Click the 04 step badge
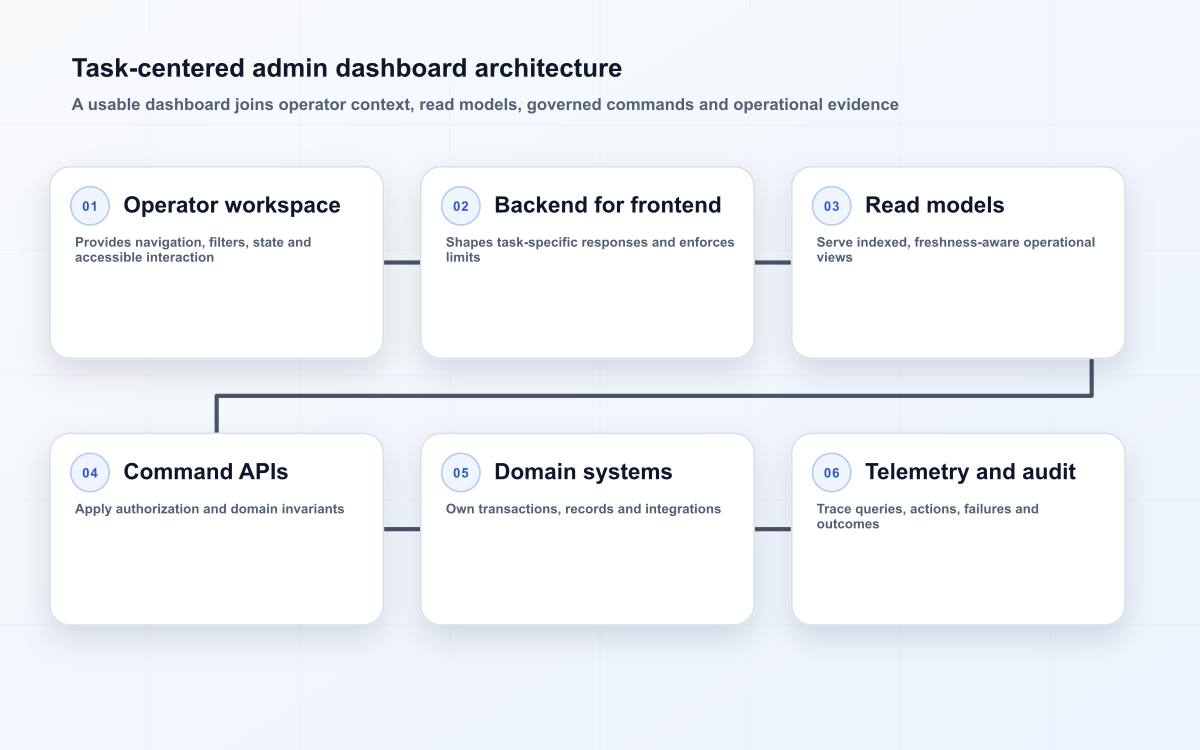Image resolution: width=1200 pixels, height=750 pixels. click(x=90, y=473)
